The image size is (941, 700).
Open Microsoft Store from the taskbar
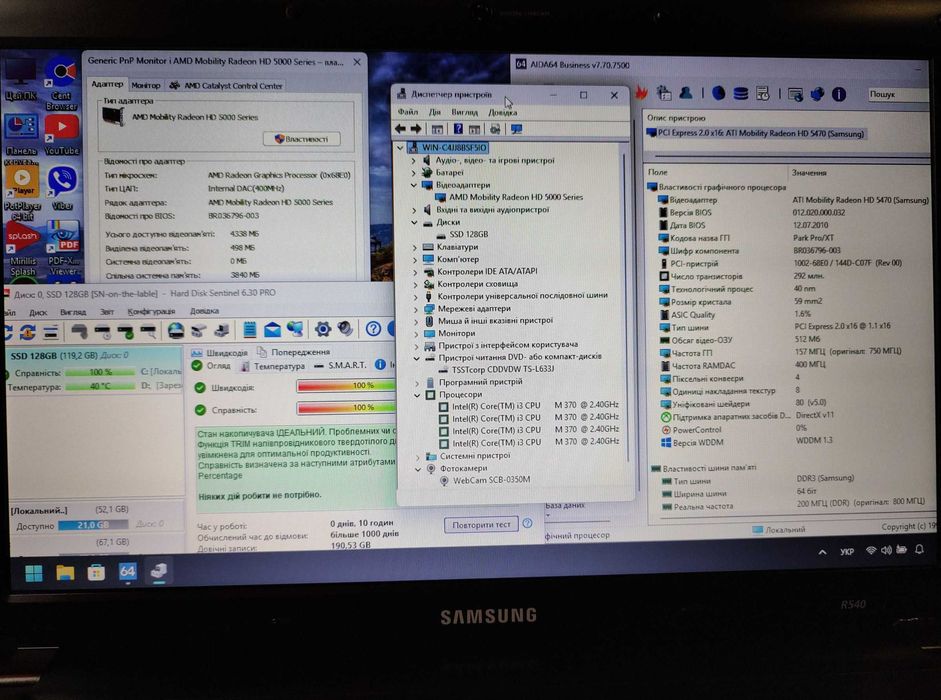pos(96,573)
